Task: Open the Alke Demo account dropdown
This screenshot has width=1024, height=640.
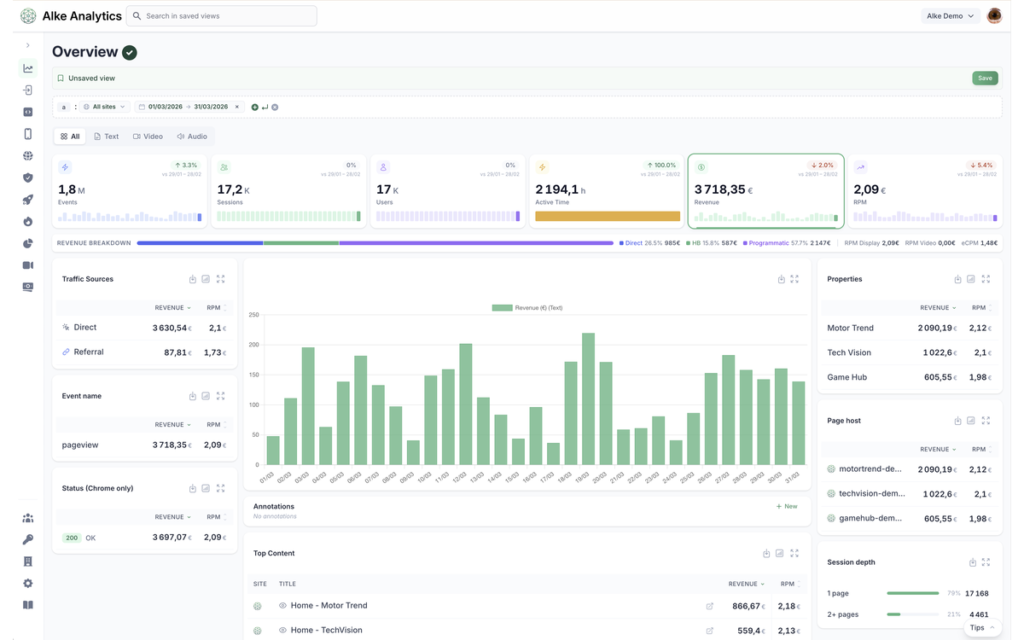Action: (x=950, y=16)
